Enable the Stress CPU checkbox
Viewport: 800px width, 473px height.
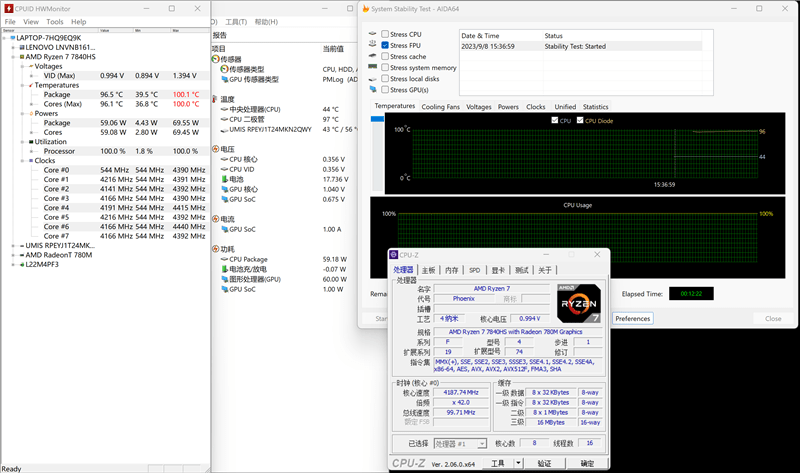tap(385, 34)
